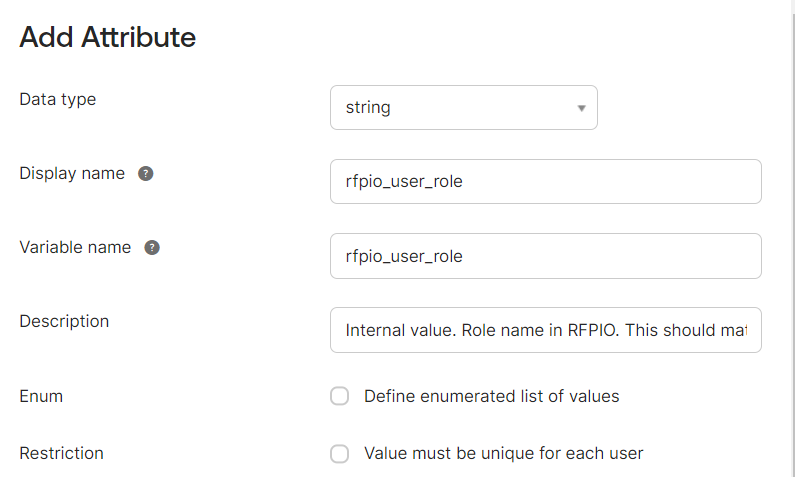Click the Add Attribute heading

coord(107,37)
